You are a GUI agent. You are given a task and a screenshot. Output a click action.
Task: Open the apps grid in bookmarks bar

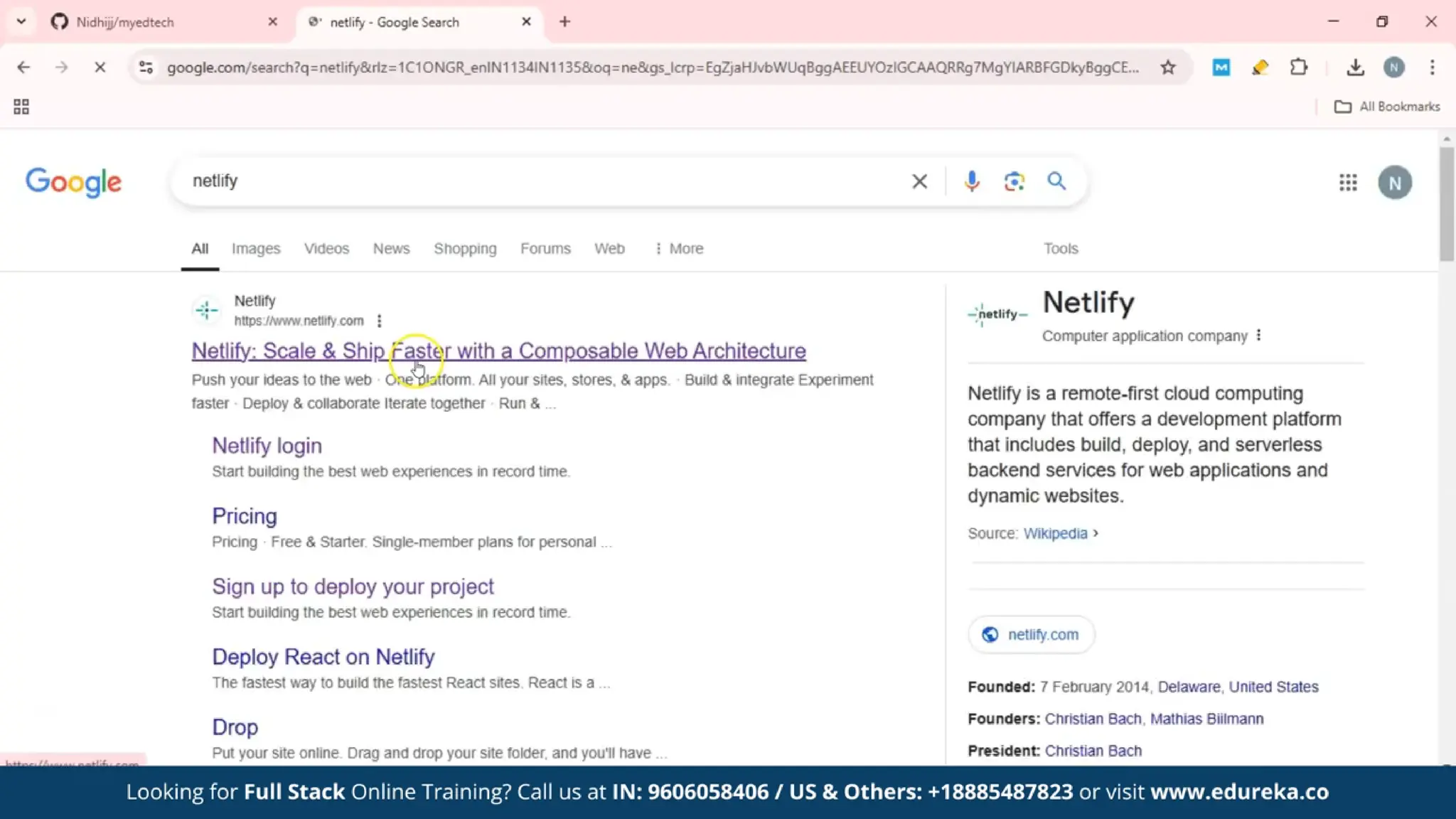(21, 107)
